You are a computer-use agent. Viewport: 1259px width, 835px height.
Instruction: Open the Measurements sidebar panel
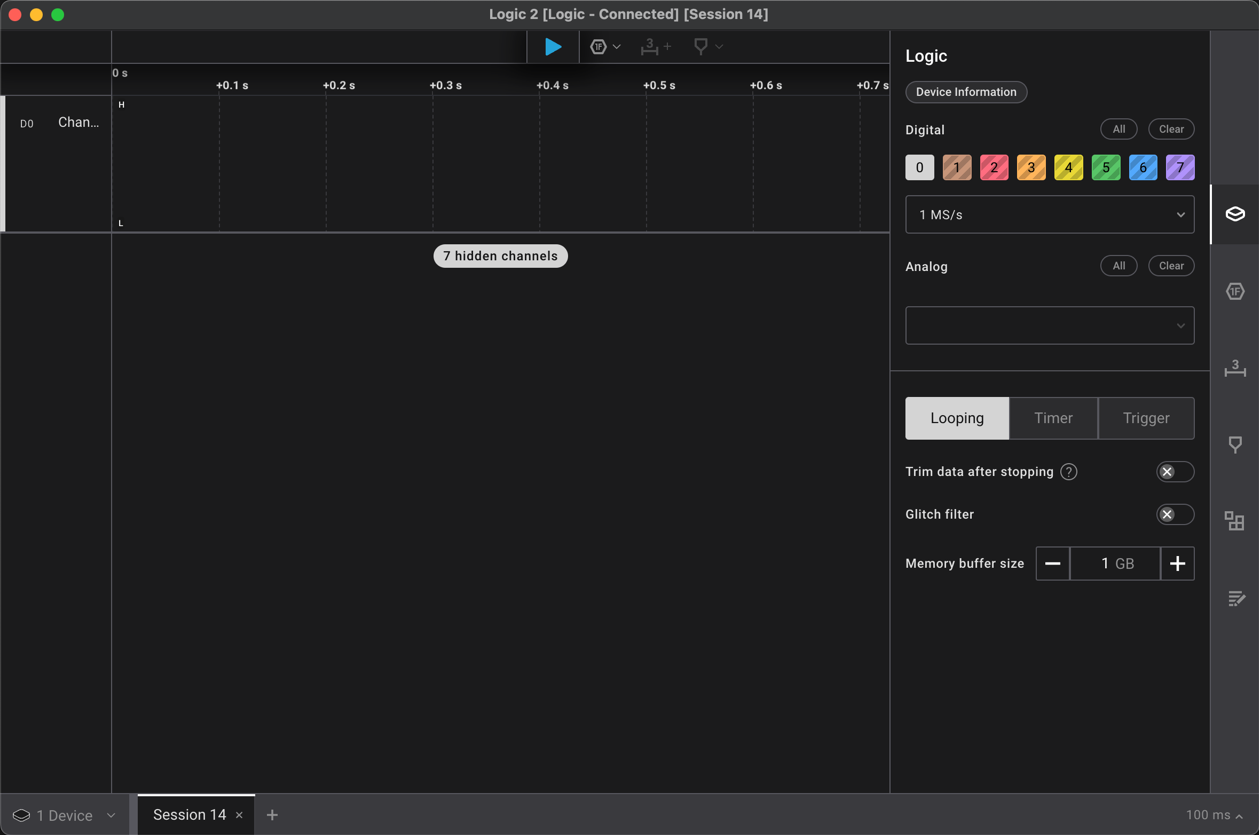tap(1235, 368)
